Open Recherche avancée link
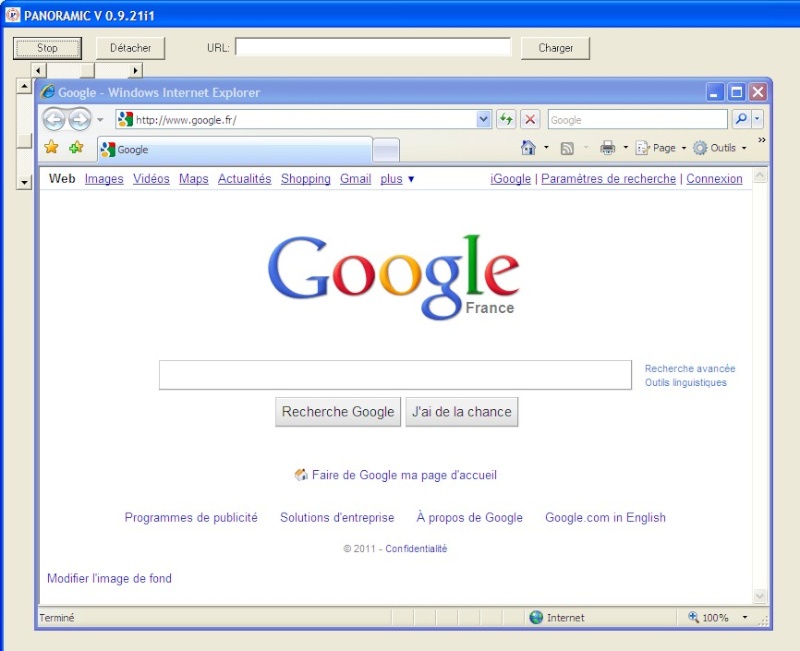Screen dimensions: 800x651 690,368
